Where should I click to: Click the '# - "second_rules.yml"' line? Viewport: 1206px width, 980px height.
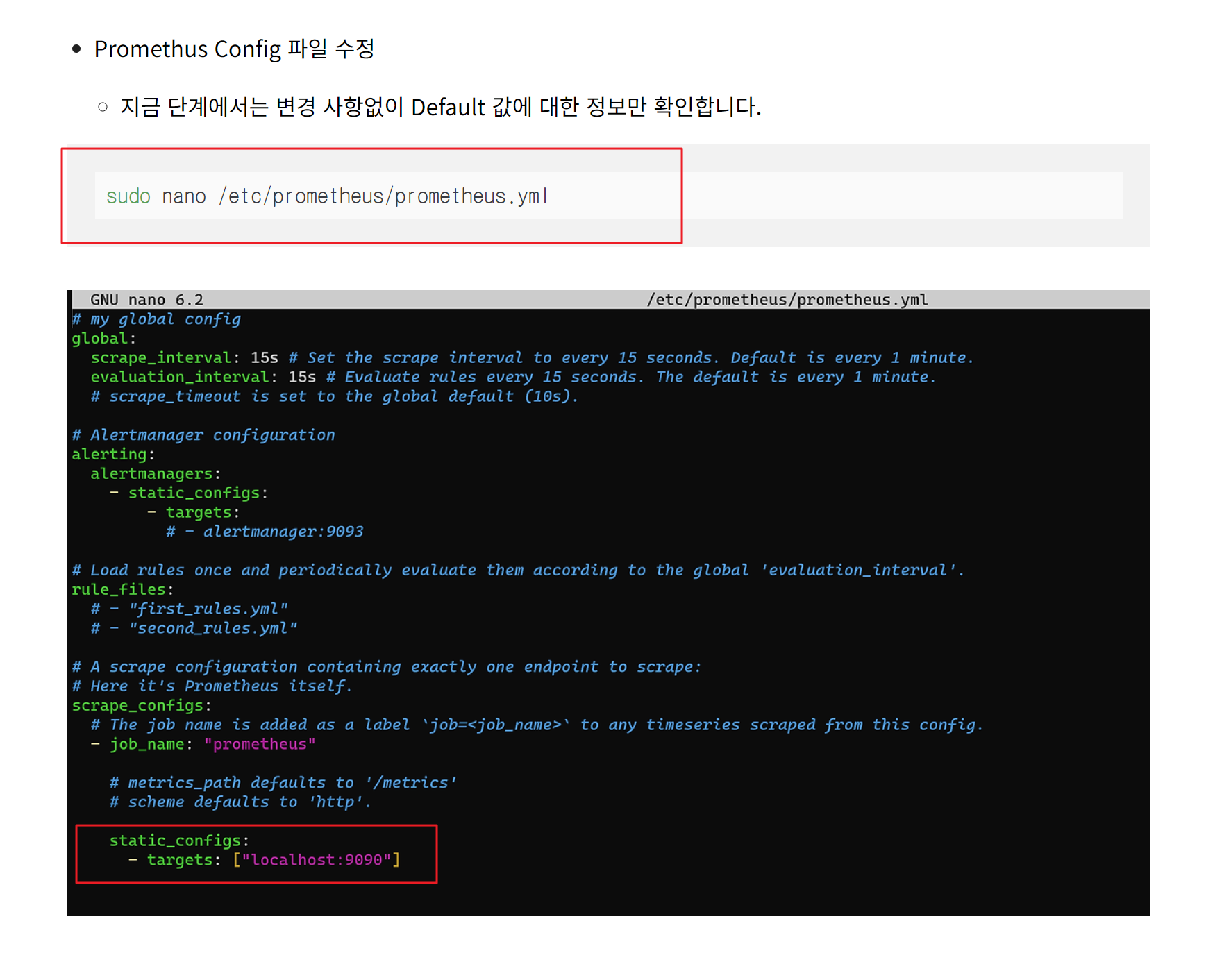tap(194, 628)
